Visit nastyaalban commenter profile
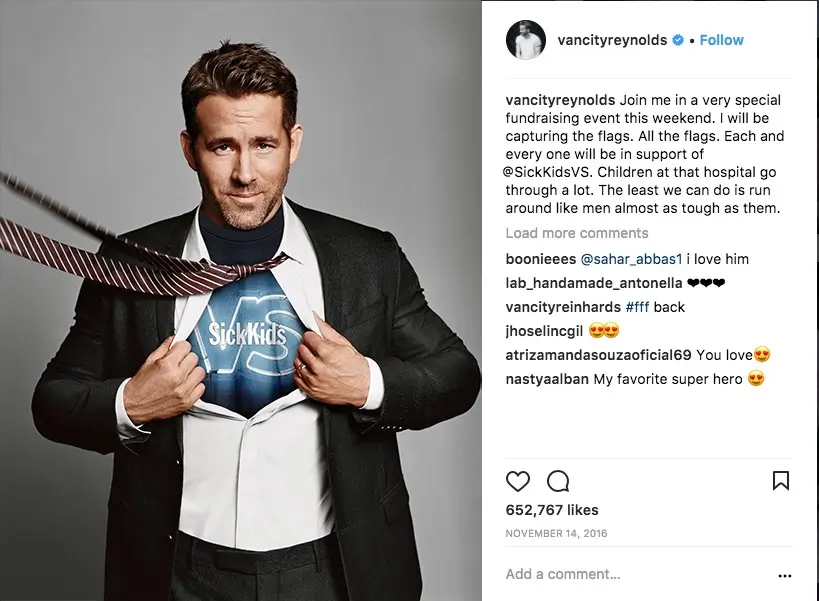Viewport: 819px width, 601px height. coord(547,379)
